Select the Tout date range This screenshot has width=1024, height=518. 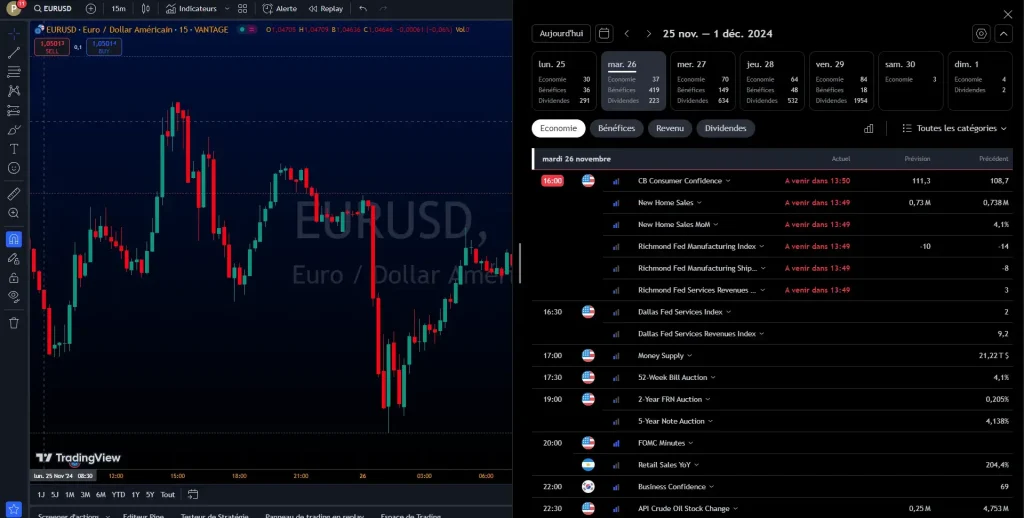coord(168,494)
